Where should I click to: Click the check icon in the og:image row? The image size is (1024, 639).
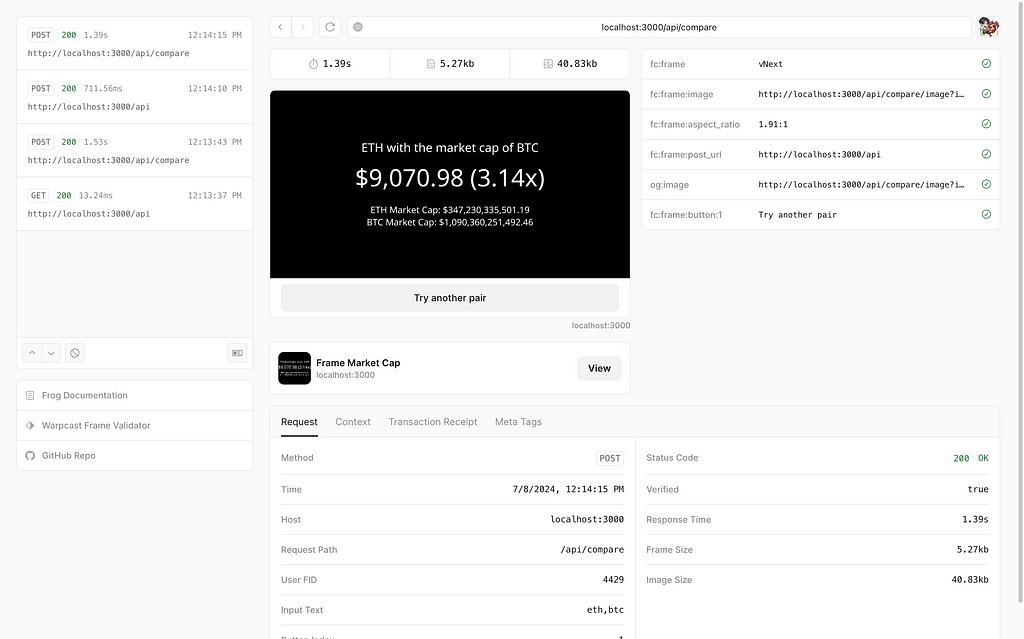986,184
